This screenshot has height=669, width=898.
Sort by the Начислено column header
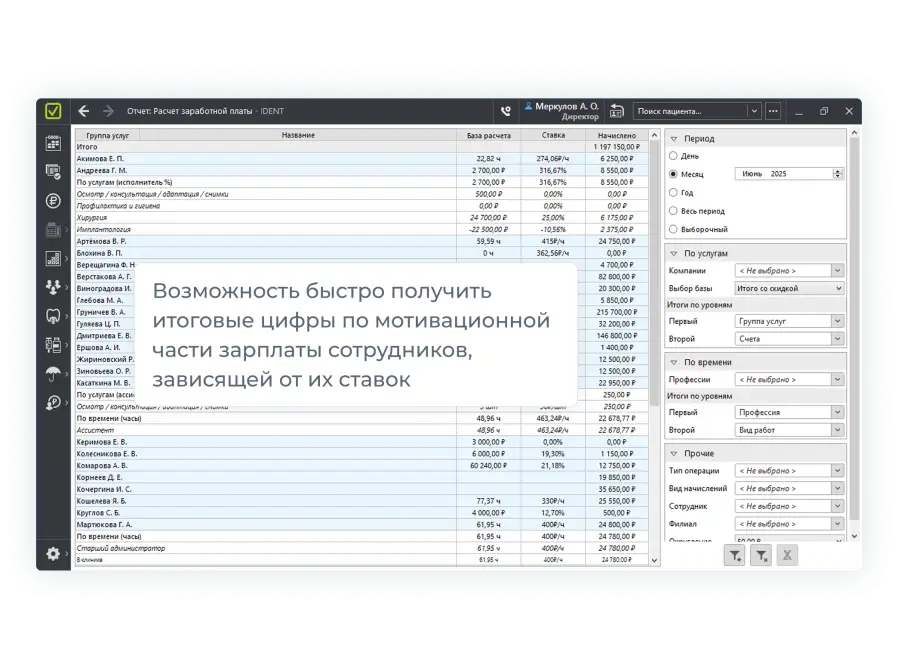tap(617, 135)
